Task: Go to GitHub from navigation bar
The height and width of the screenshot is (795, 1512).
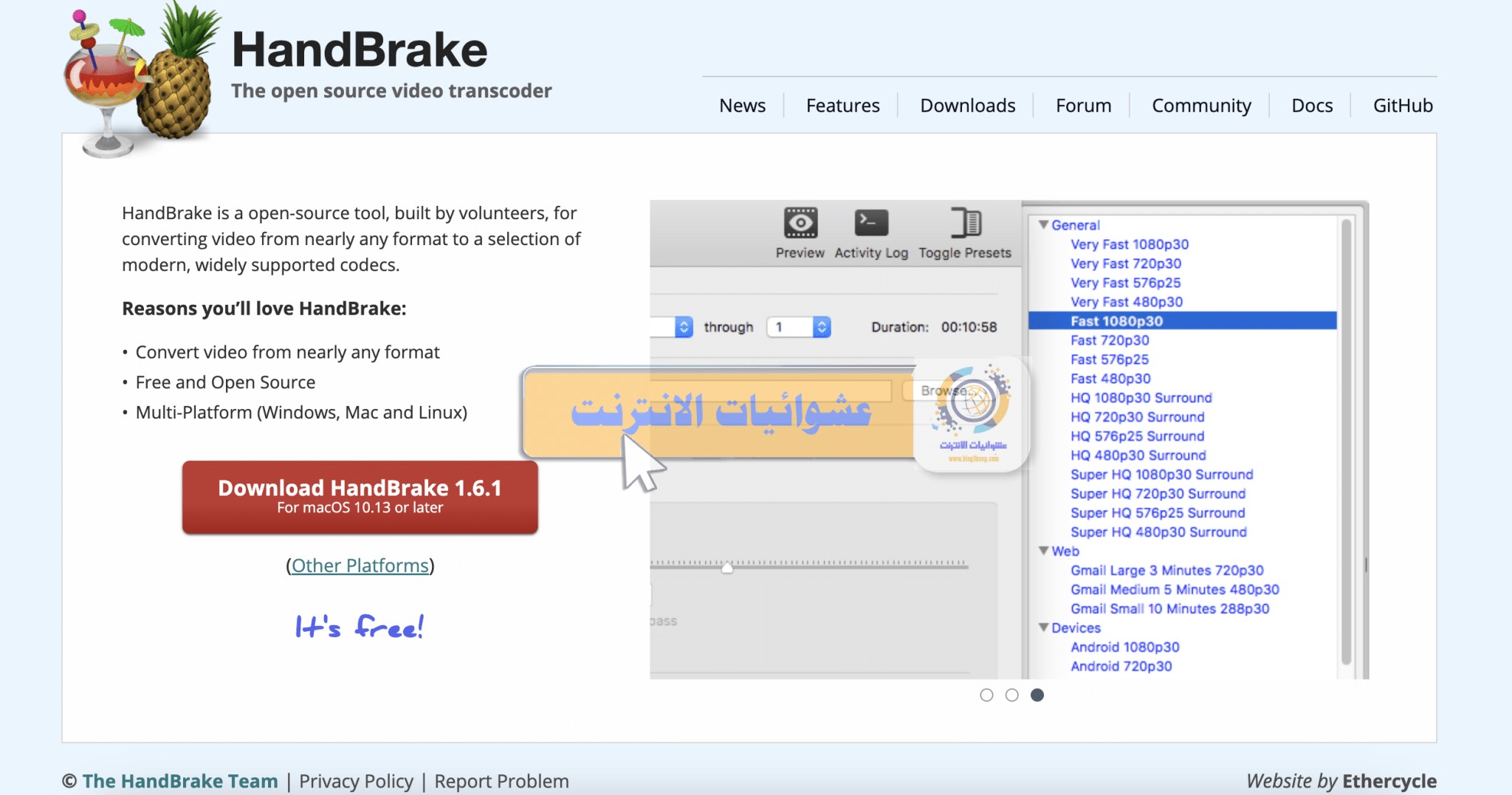Action: (x=1403, y=106)
